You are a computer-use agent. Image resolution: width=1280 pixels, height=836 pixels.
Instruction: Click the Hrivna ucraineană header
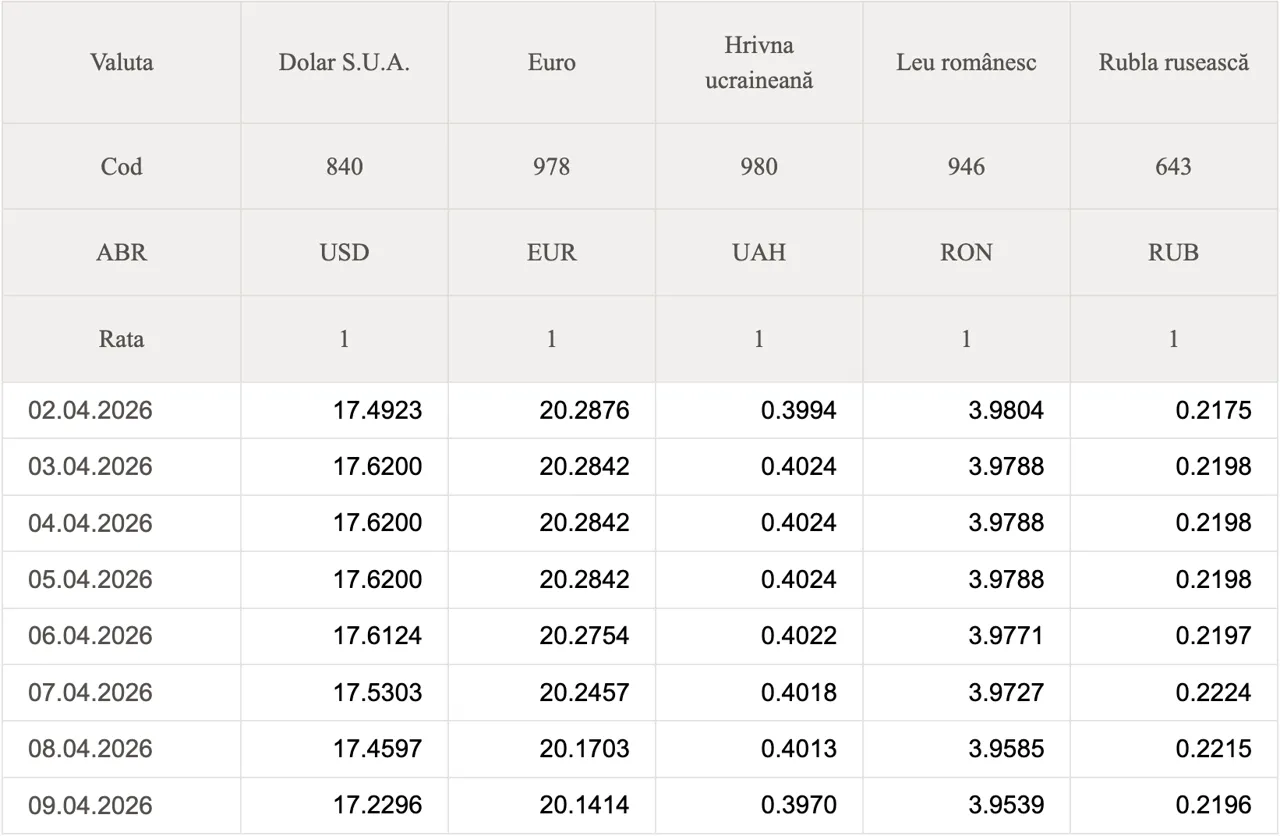[758, 62]
